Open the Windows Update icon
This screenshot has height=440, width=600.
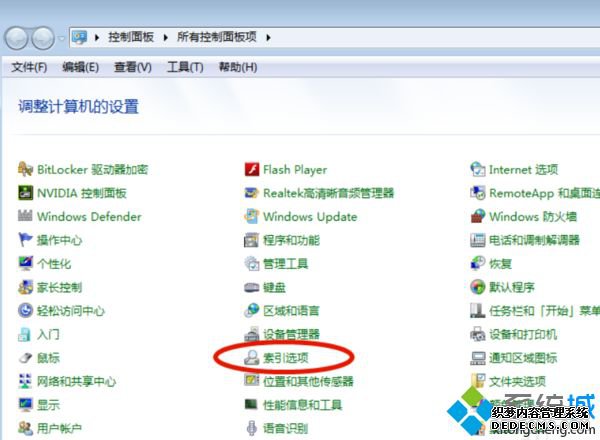252,216
